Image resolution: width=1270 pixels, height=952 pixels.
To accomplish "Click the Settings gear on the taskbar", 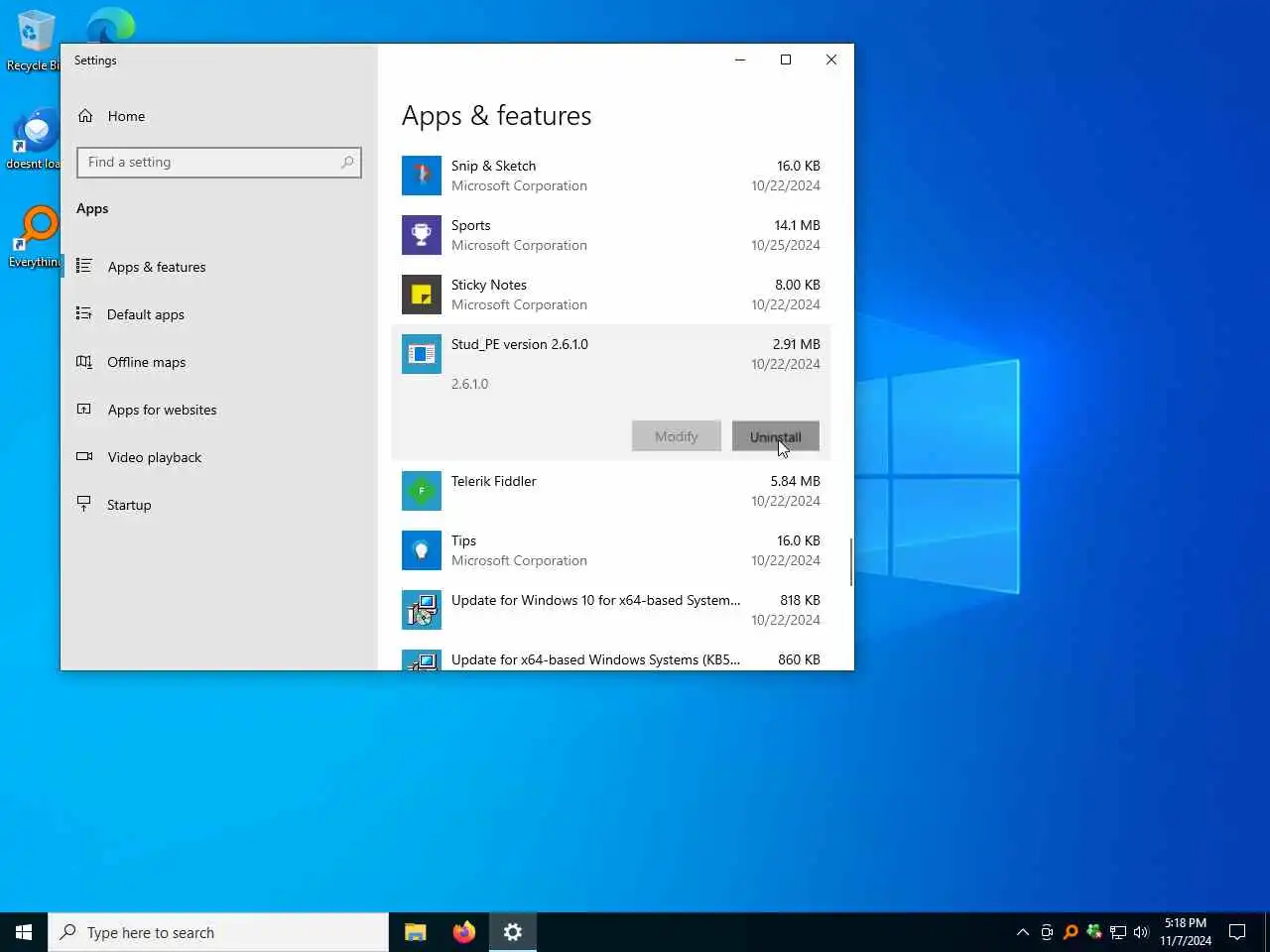I will click(513, 932).
